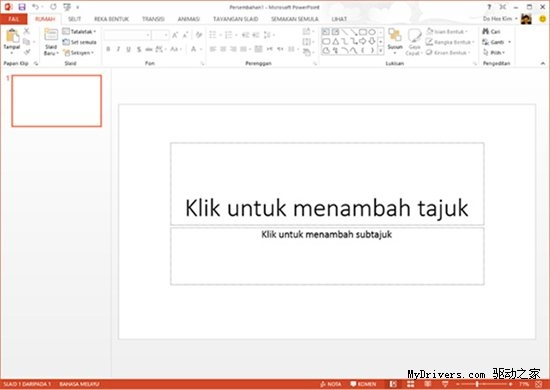
Task: Switch to the SELIT ribbon tab
Action: (74, 19)
